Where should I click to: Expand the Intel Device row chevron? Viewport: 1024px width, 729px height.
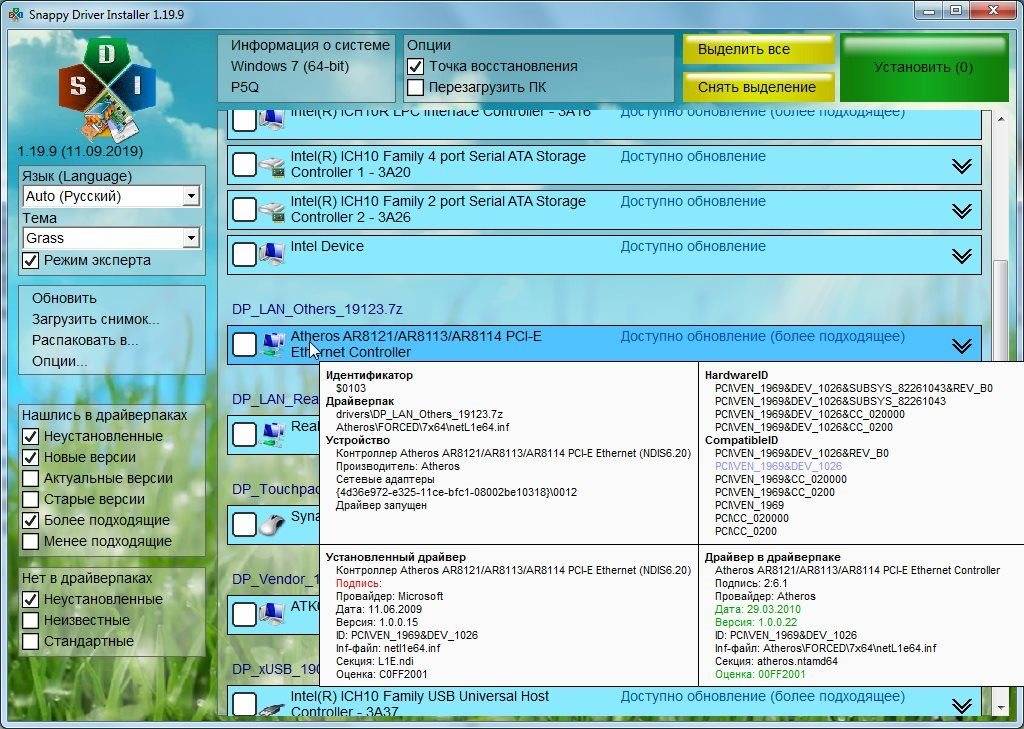click(961, 255)
